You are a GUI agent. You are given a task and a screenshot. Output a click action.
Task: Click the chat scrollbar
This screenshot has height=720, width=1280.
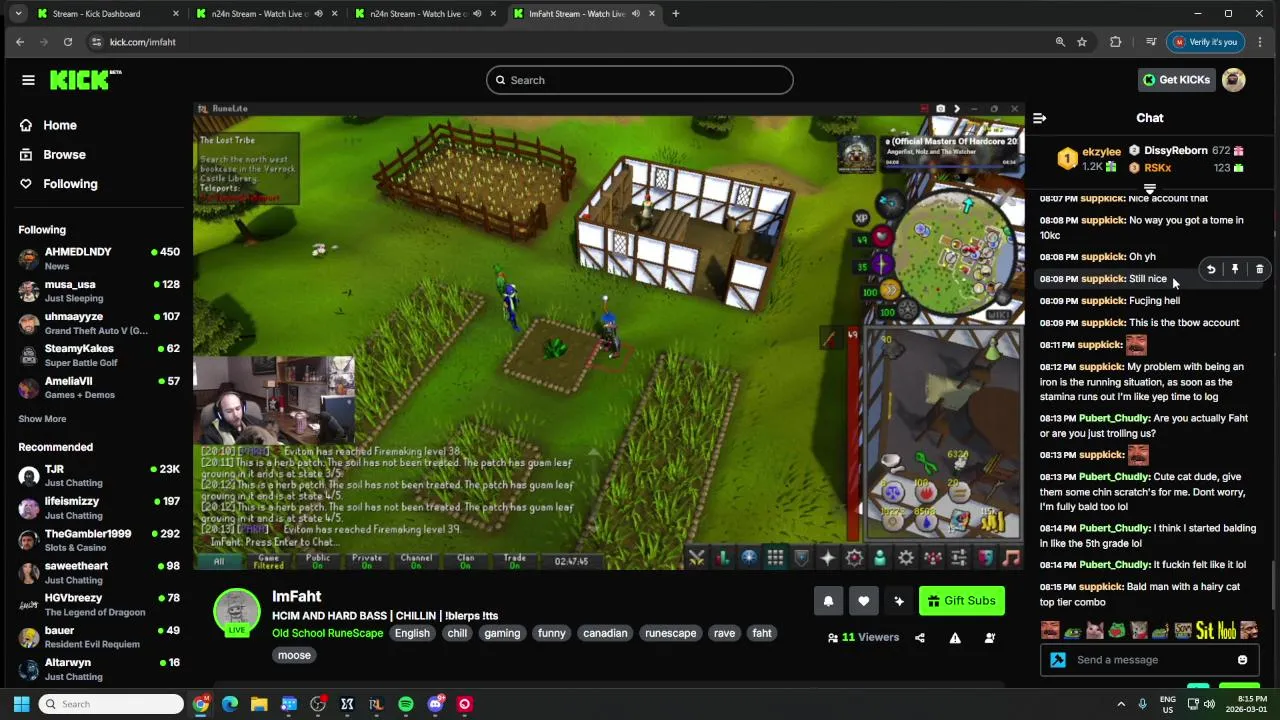click(1273, 583)
